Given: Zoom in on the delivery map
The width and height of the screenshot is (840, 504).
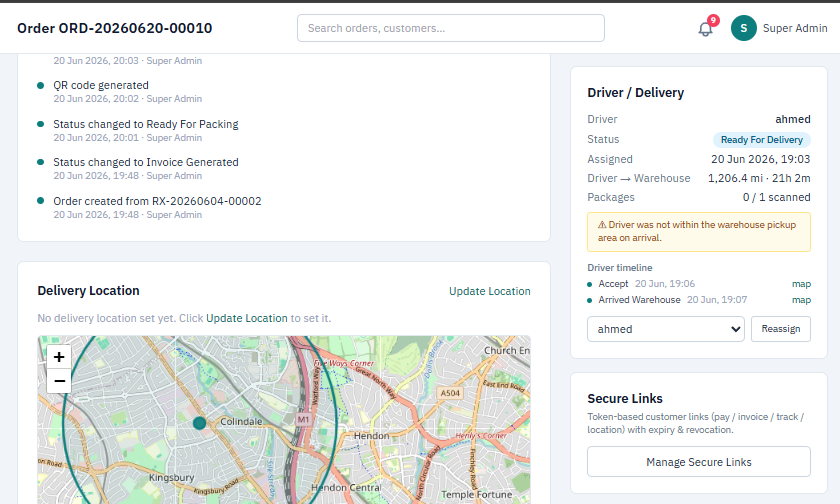Looking at the screenshot, I should point(59,357).
